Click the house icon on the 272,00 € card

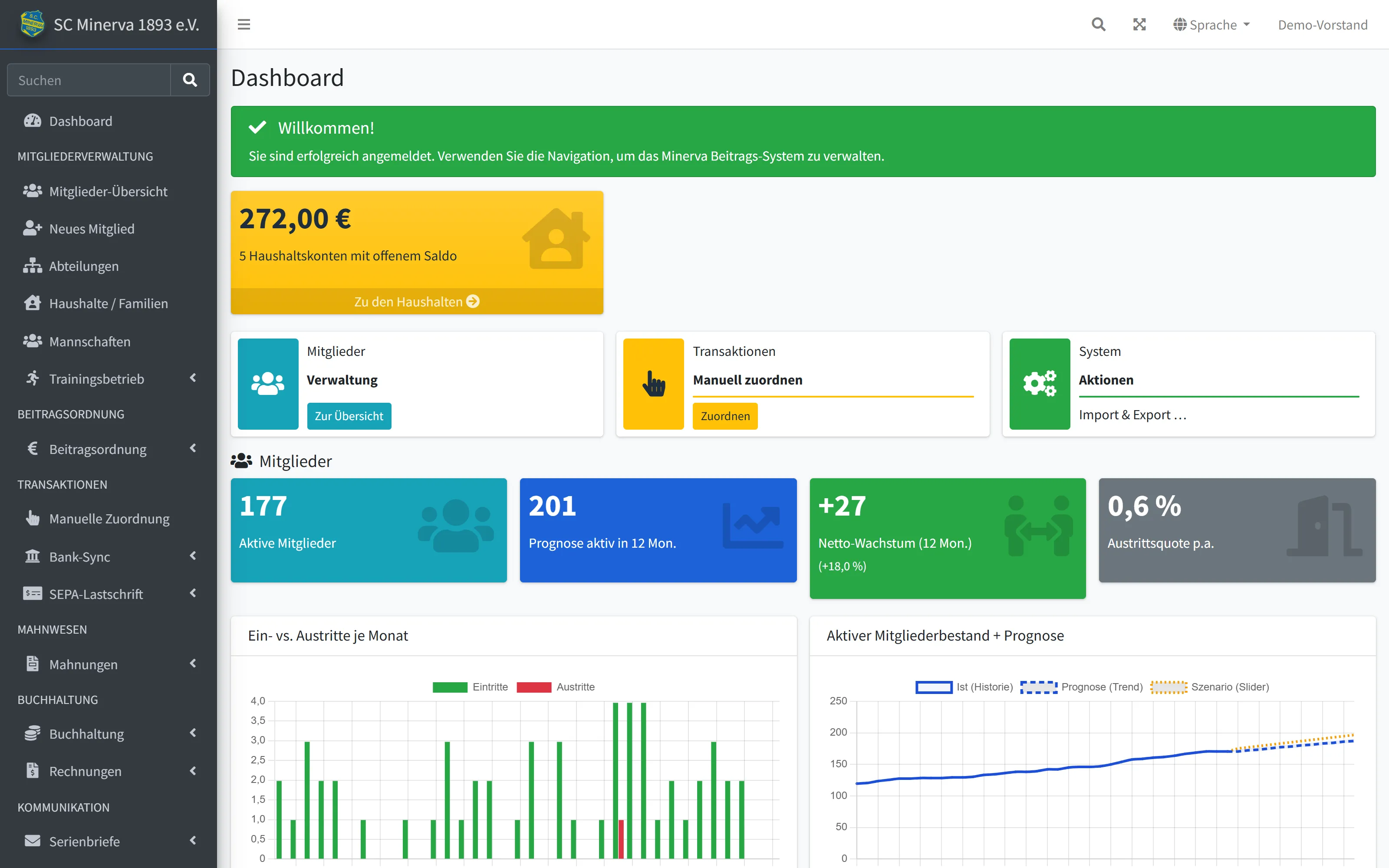coord(556,238)
